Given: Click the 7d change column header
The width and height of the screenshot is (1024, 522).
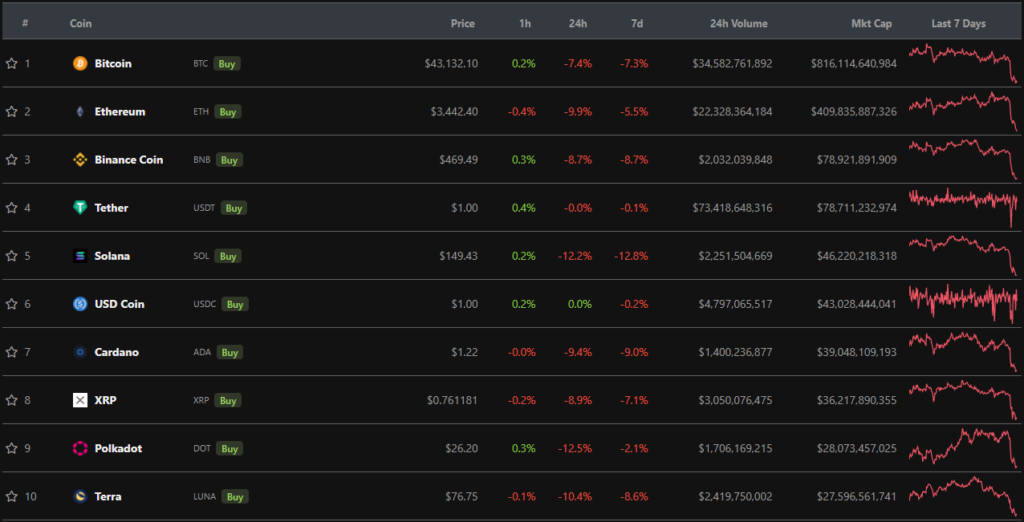Looking at the screenshot, I should point(637,23).
